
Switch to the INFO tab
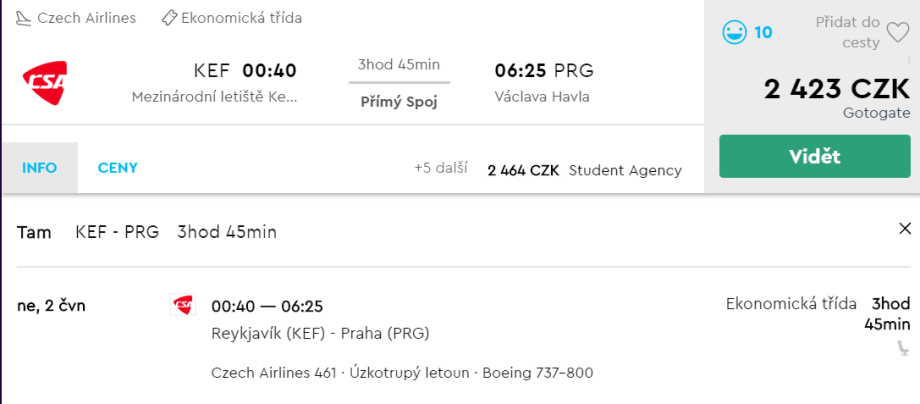tap(39, 168)
